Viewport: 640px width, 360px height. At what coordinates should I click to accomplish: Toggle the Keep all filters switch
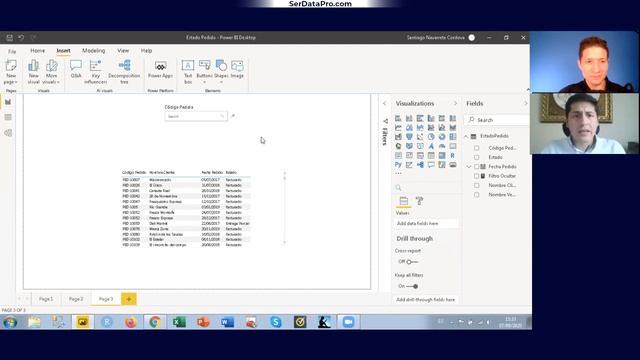(x=412, y=287)
